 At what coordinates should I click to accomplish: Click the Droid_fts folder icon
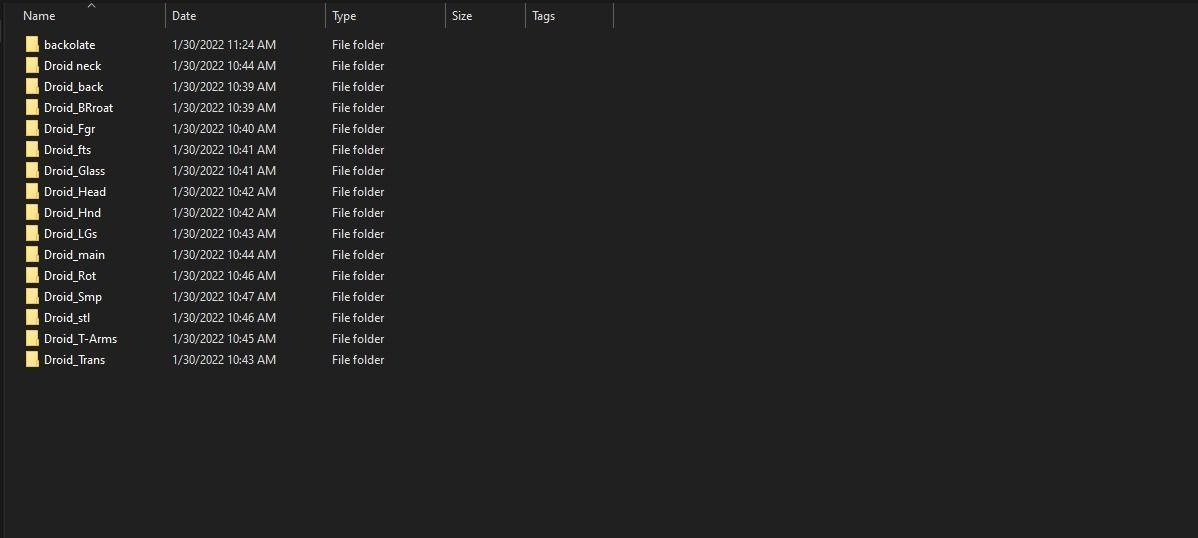coord(31,150)
